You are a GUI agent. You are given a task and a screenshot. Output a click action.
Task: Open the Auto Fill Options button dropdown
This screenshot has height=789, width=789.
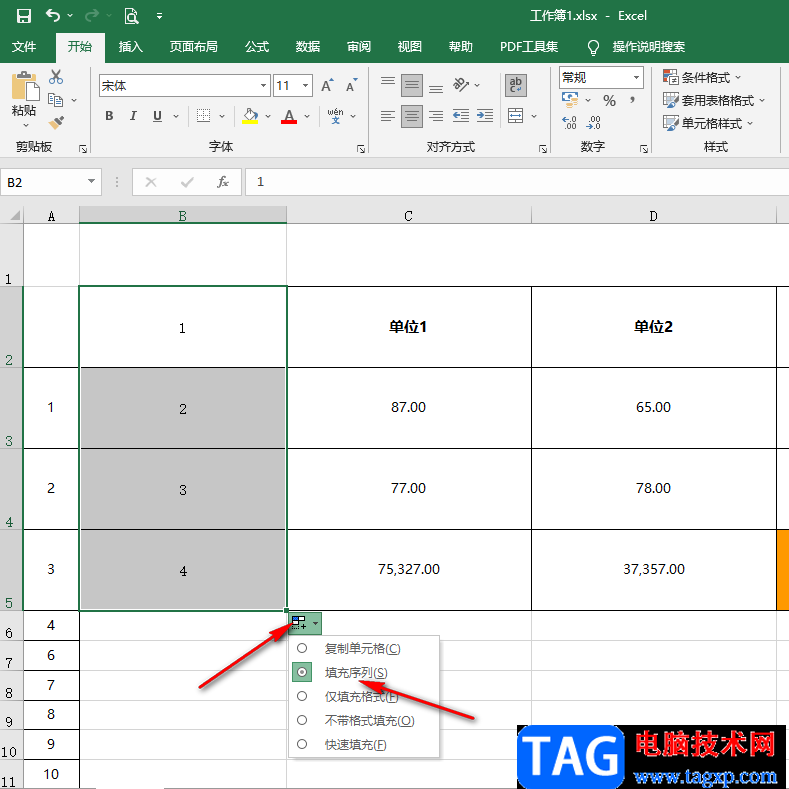pos(305,623)
